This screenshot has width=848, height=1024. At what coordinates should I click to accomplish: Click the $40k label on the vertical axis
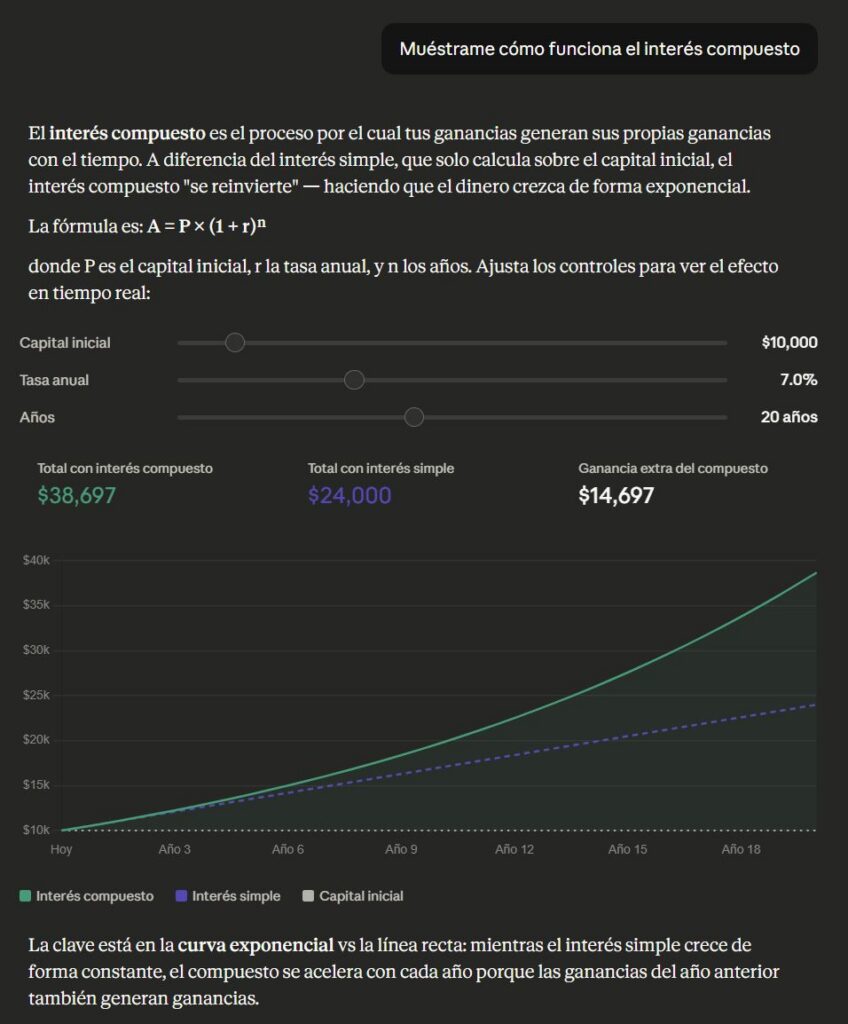click(x=36, y=560)
